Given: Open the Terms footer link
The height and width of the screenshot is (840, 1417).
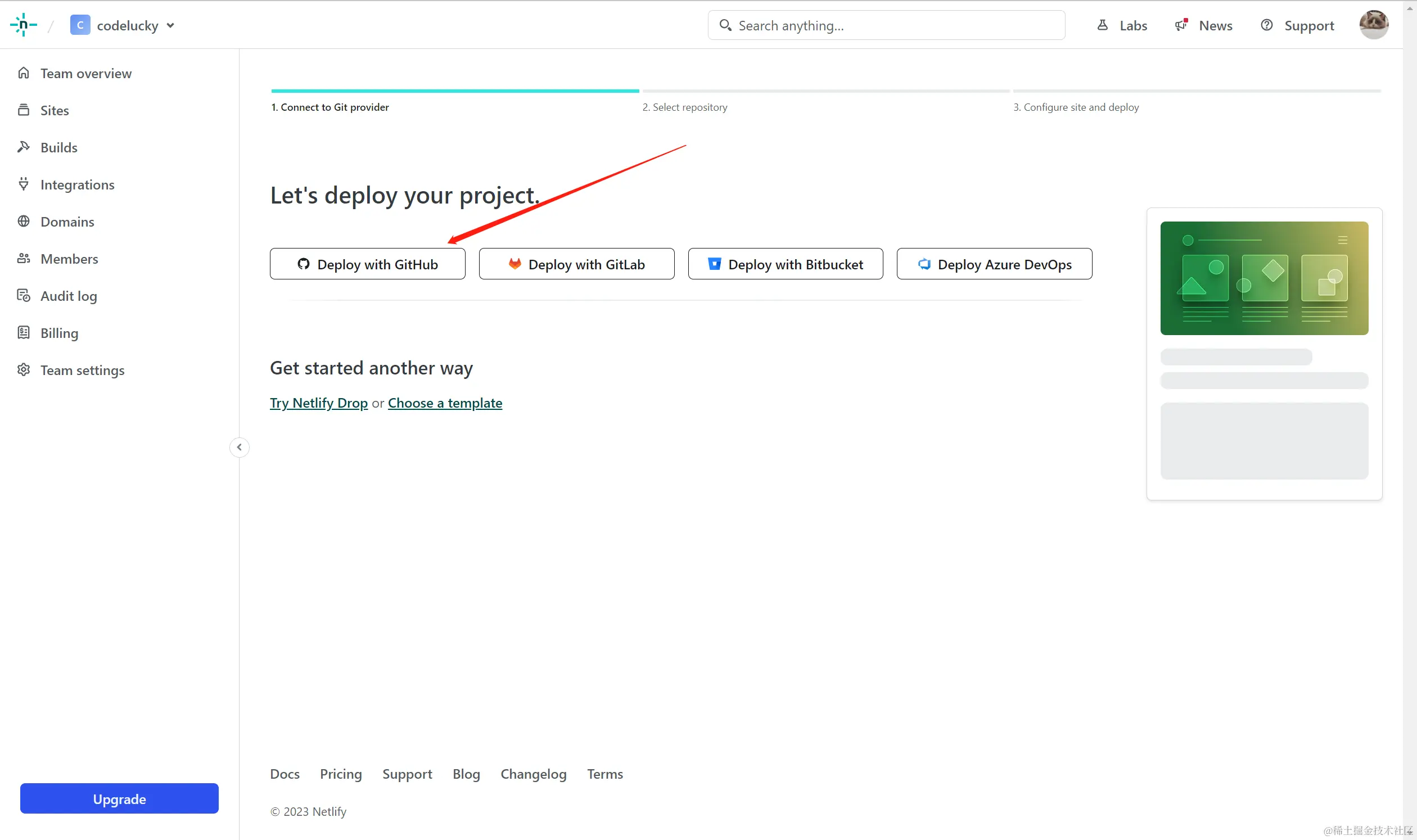Looking at the screenshot, I should [605, 774].
